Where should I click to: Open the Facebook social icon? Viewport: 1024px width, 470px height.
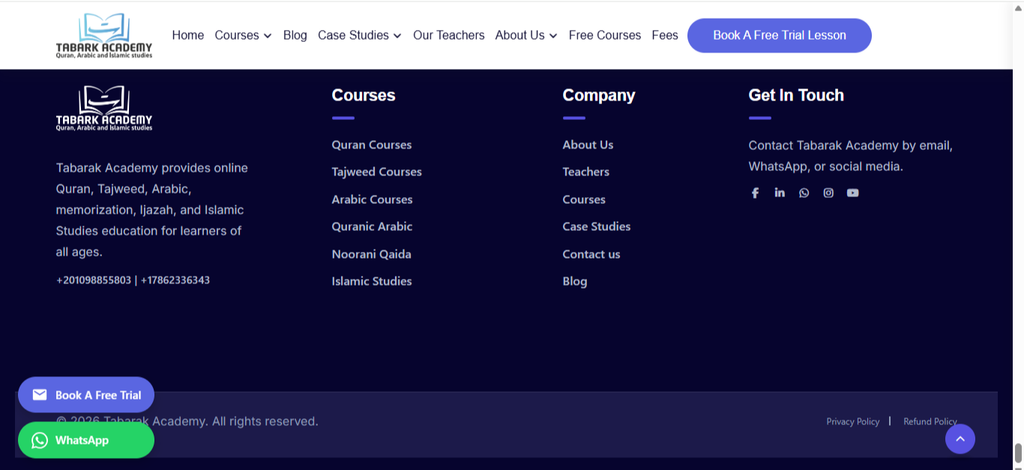click(x=755, y=193)
